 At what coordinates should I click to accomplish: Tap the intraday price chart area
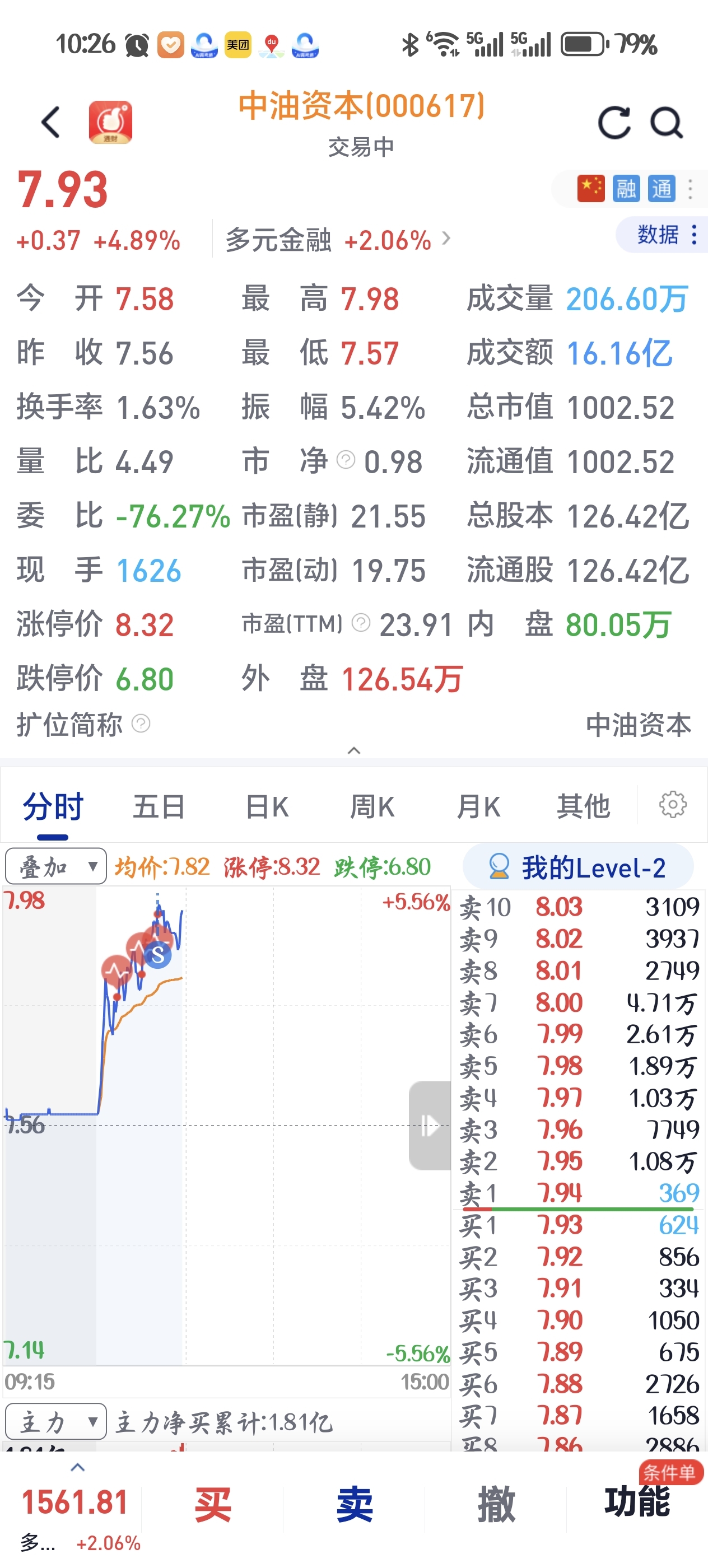pyautogui.click(x=226, y=1125)
